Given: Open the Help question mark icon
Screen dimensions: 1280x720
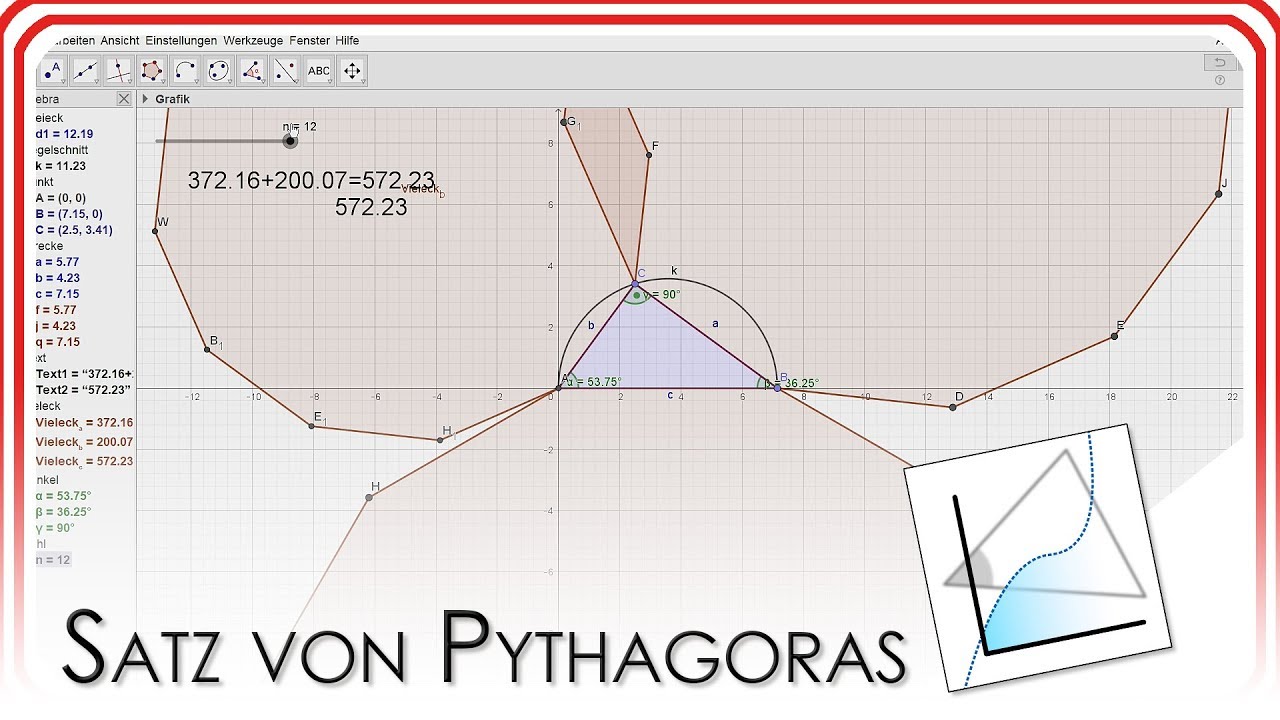Looking at the screenshot, I should (1220, 80).
